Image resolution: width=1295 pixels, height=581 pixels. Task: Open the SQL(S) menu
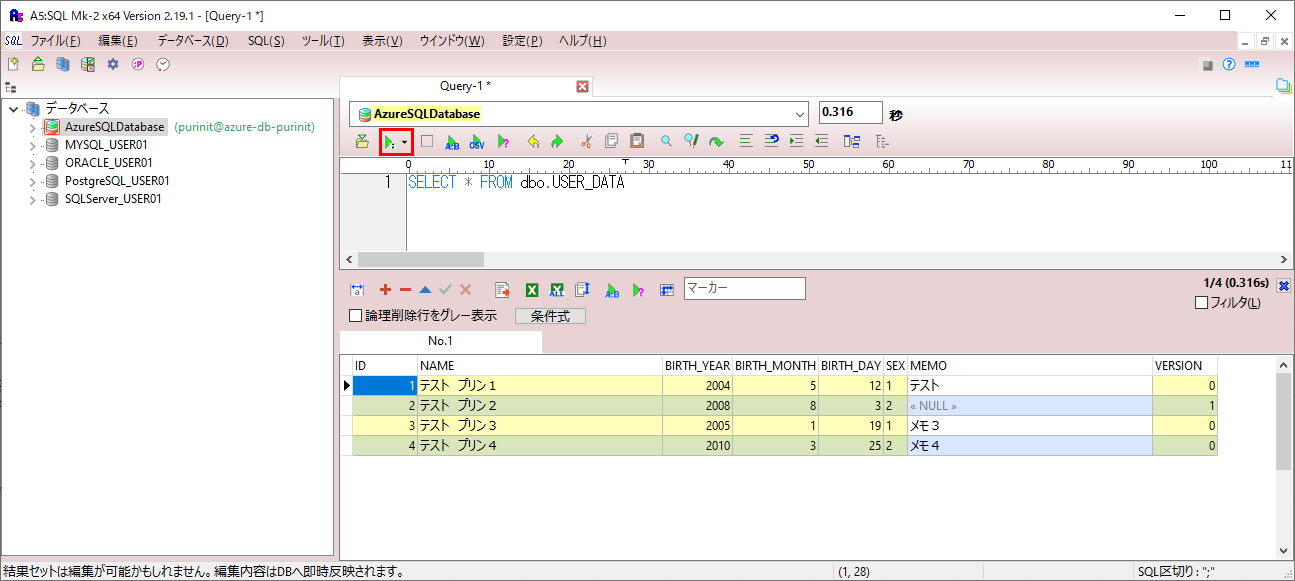(266, 41)
